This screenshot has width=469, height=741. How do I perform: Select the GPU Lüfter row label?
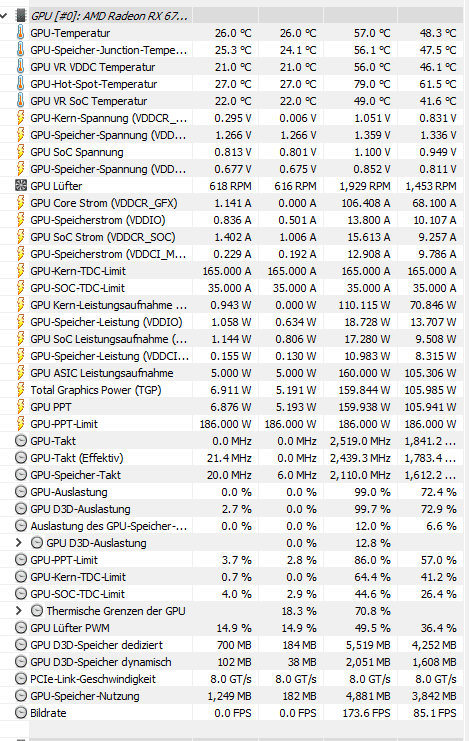[x=56, y=186]
